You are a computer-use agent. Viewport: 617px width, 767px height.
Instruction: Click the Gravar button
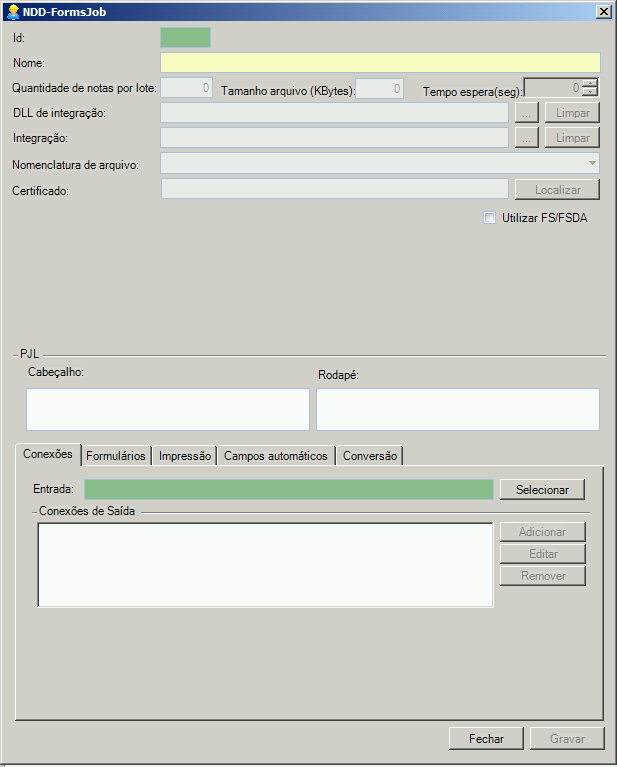point(567,739)
